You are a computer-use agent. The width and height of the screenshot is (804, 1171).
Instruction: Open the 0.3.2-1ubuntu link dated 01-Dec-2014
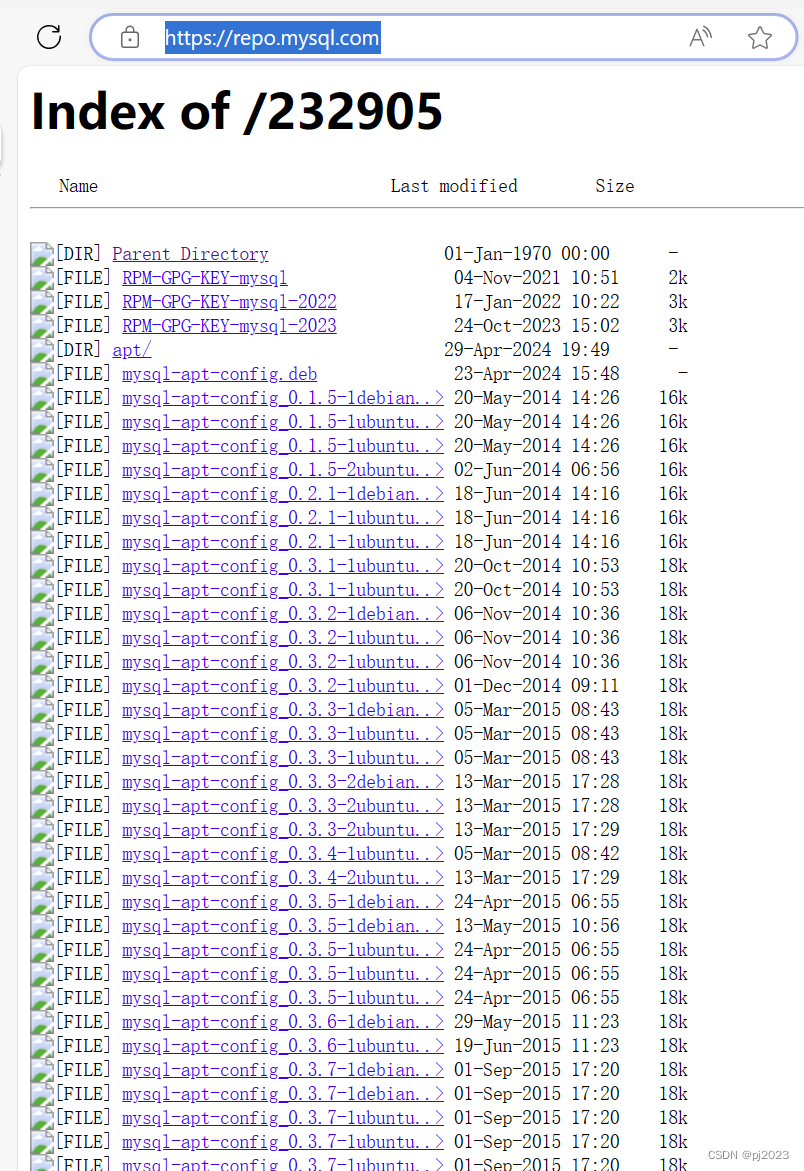283,686
